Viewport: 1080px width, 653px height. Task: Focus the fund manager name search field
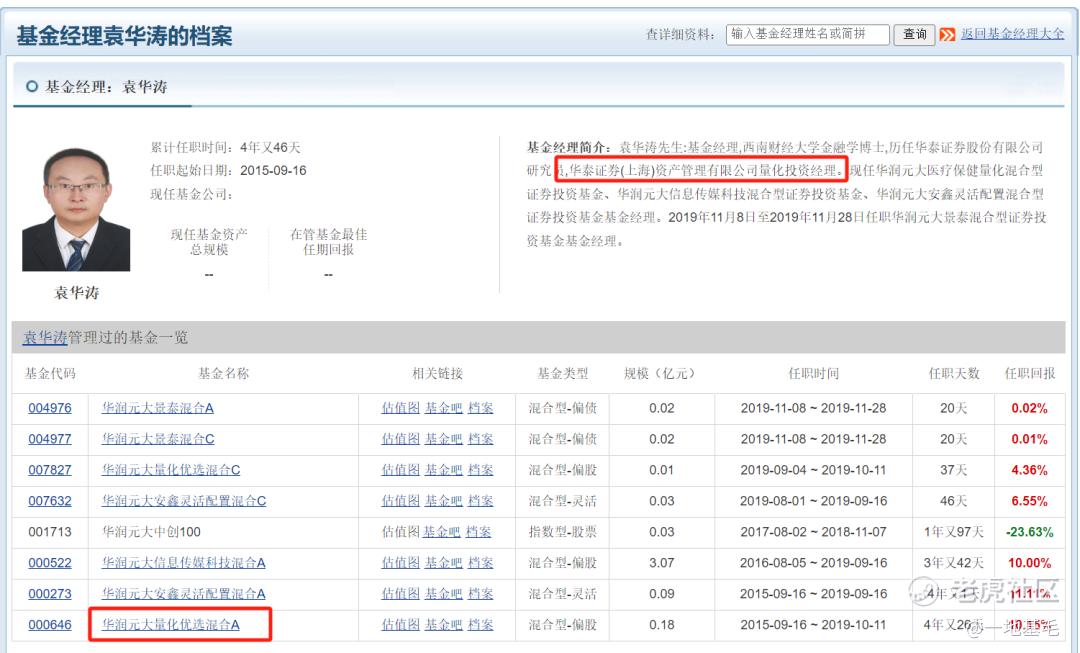[x=807, y=34]
